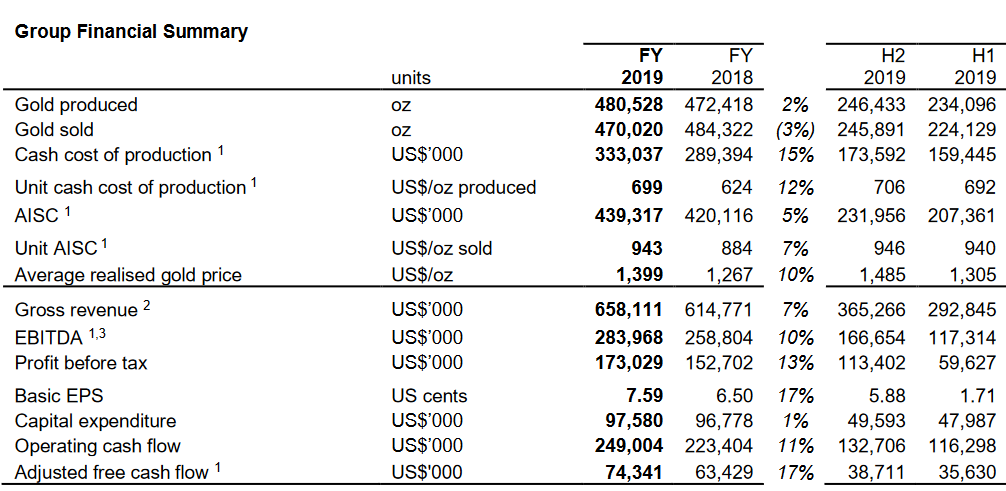
Task: Click the EBITDA FY 2019 value 283,968
Action: (628, 337)
